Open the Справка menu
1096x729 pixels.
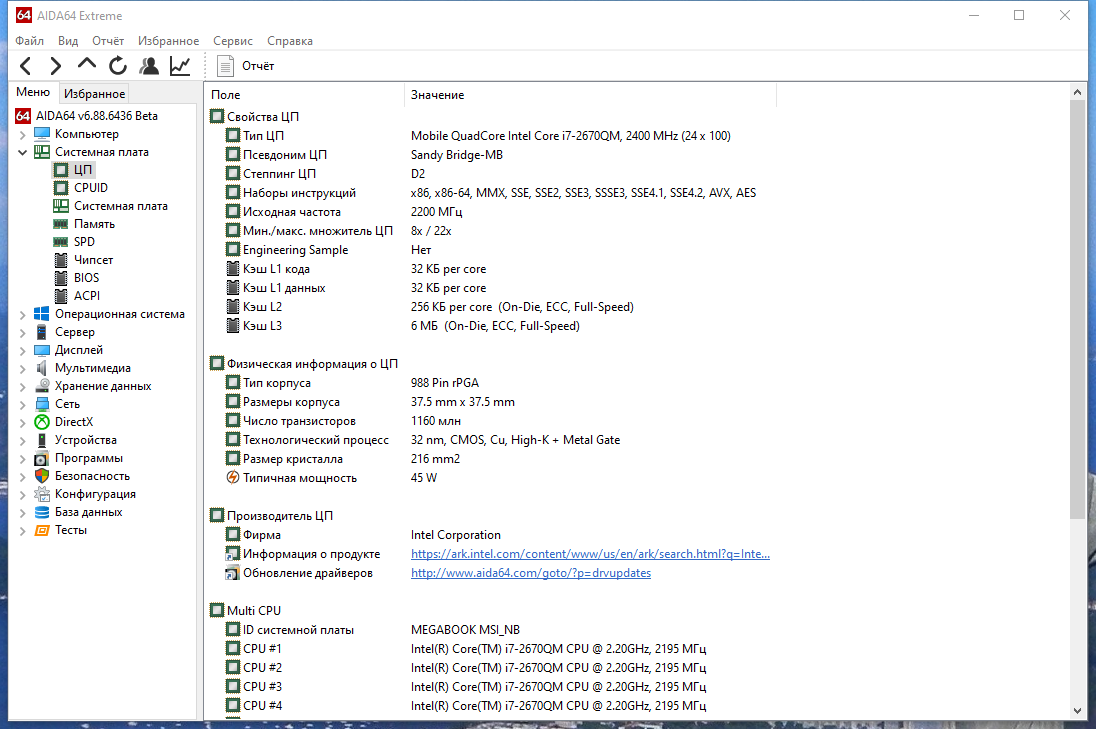pyautogui.click(x=289, y=41)
